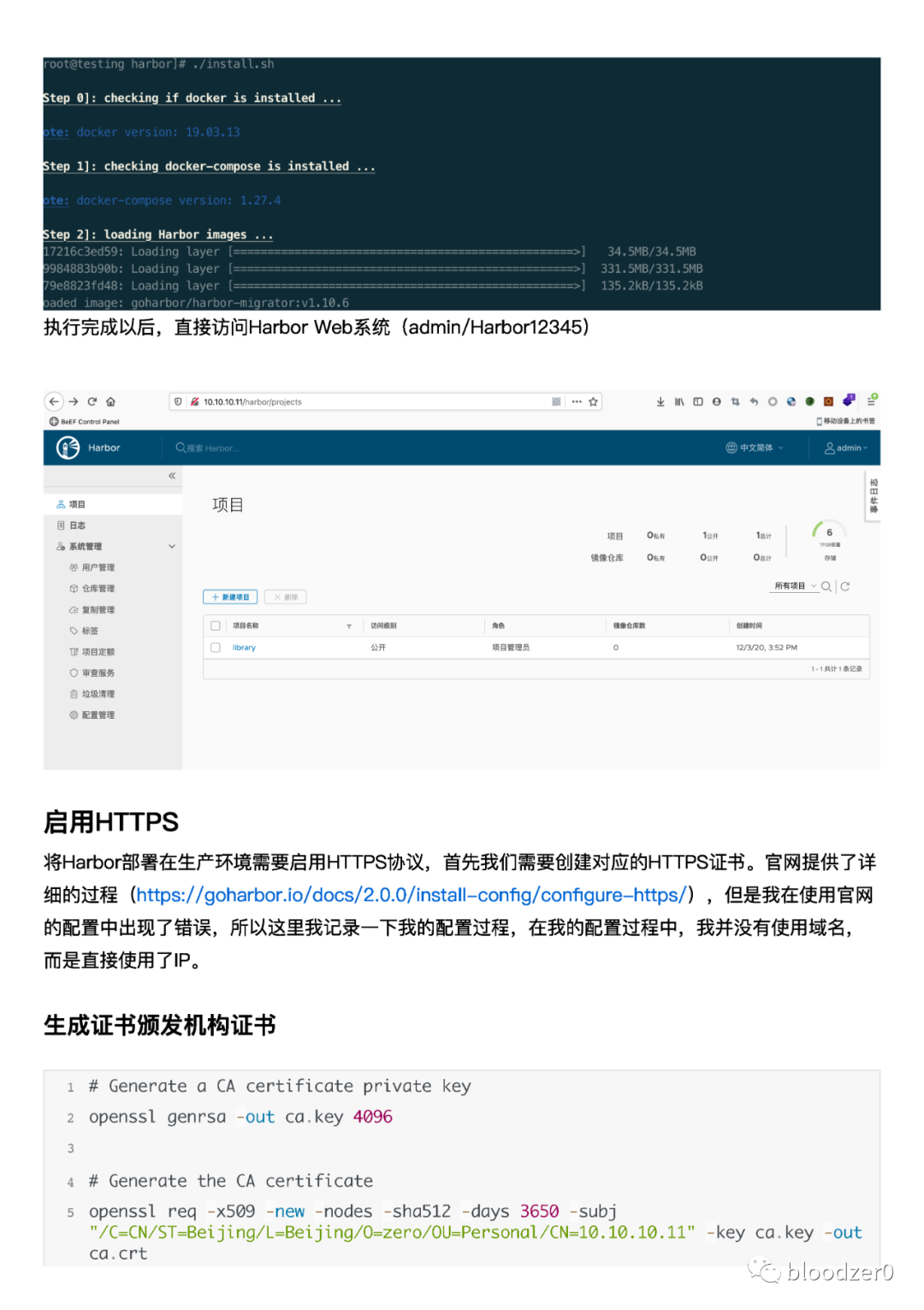Check the library project row checkbox
924x1310 pixels.
click(x=216, y=648)
